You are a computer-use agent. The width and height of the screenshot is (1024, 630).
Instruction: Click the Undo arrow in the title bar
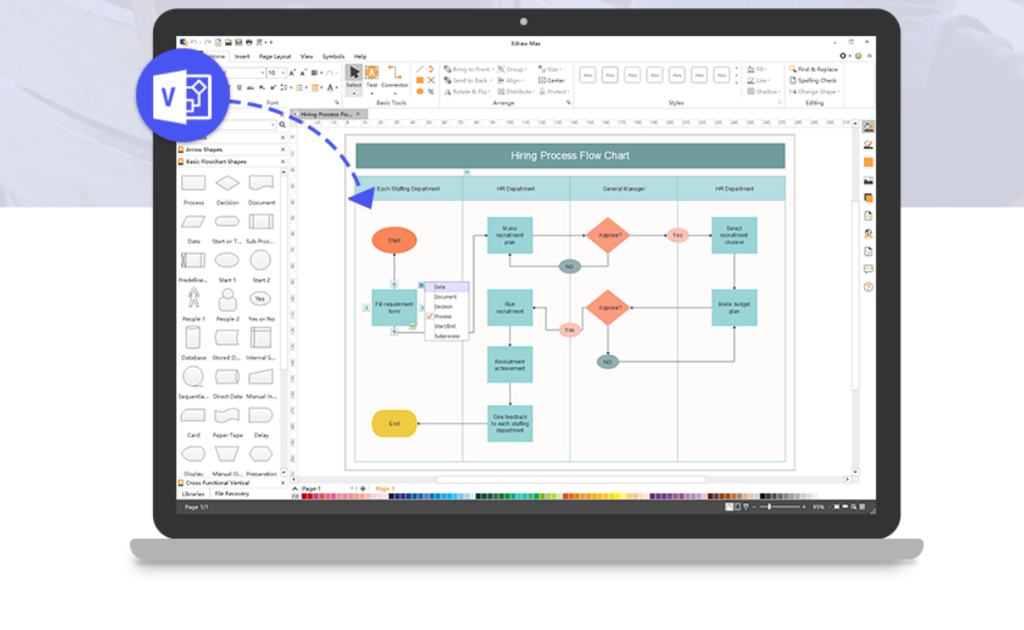click(x=194, y=42)
